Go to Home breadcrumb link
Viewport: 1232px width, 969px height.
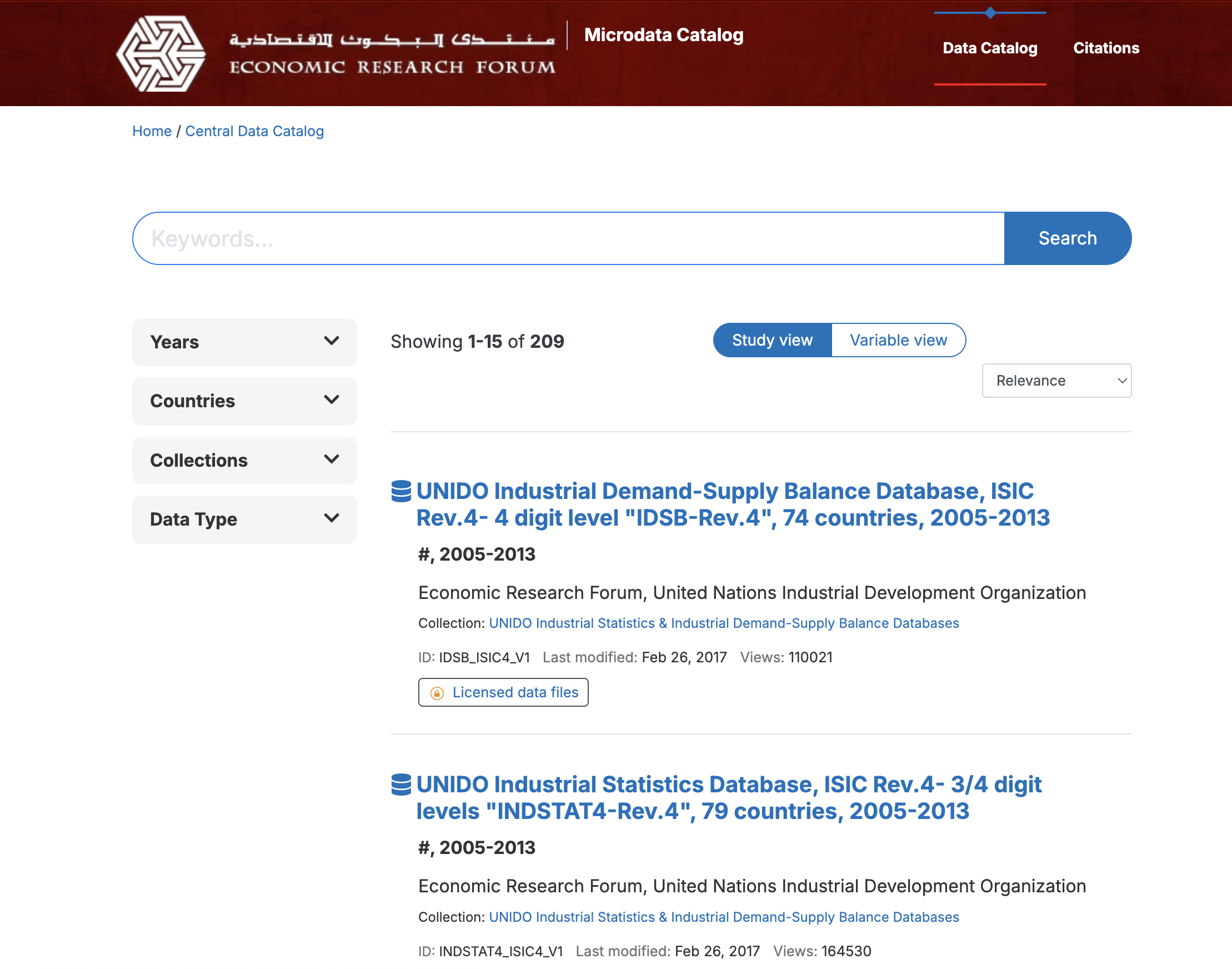pos(152,131)
